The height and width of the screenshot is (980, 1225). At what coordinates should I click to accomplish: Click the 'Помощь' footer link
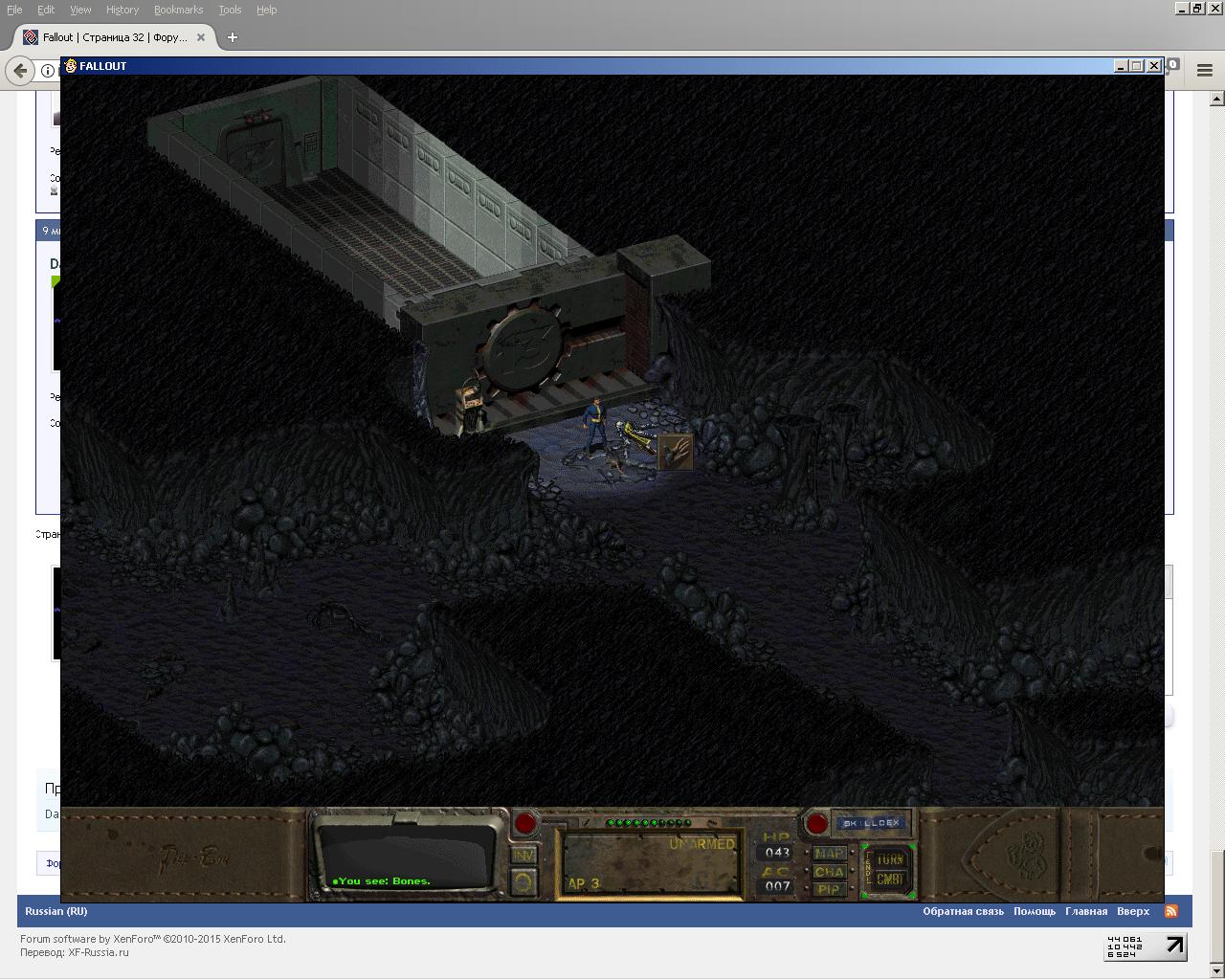click(x=1035, y=911)
